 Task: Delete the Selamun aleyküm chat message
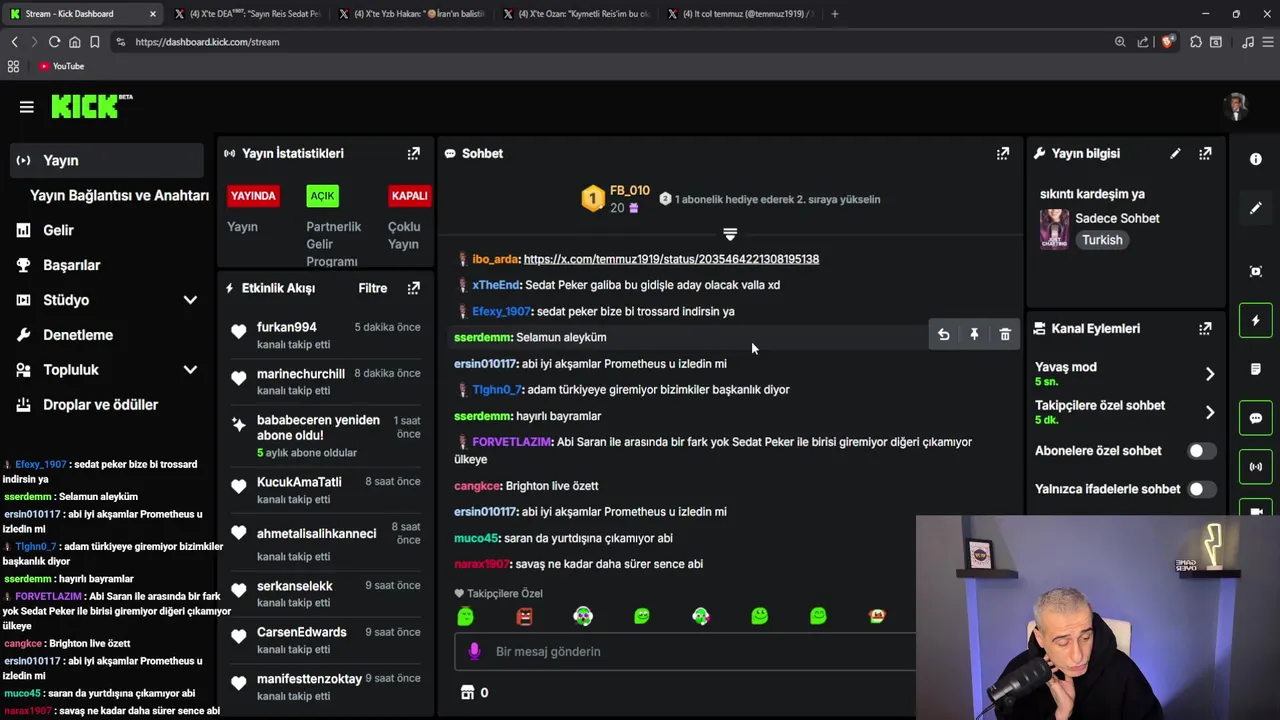(x=1005, y=335)
